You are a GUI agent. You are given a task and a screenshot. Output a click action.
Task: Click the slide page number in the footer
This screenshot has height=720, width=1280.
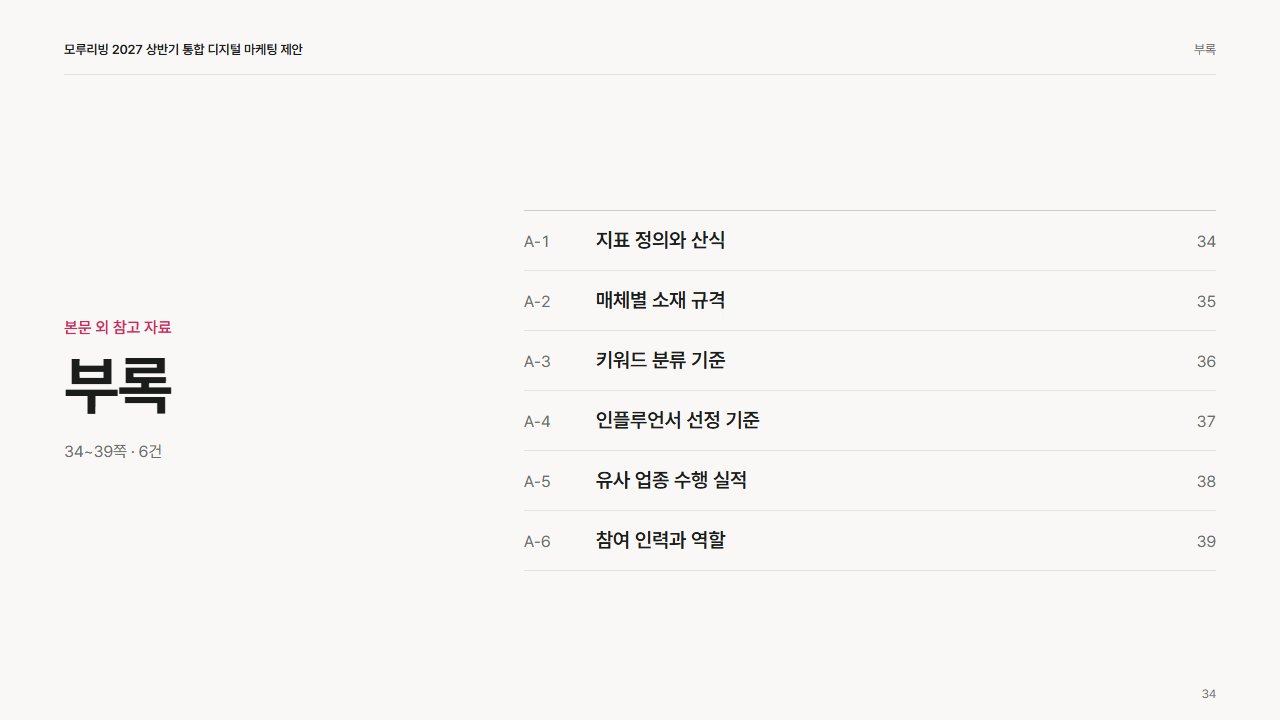pos(1209,694)
